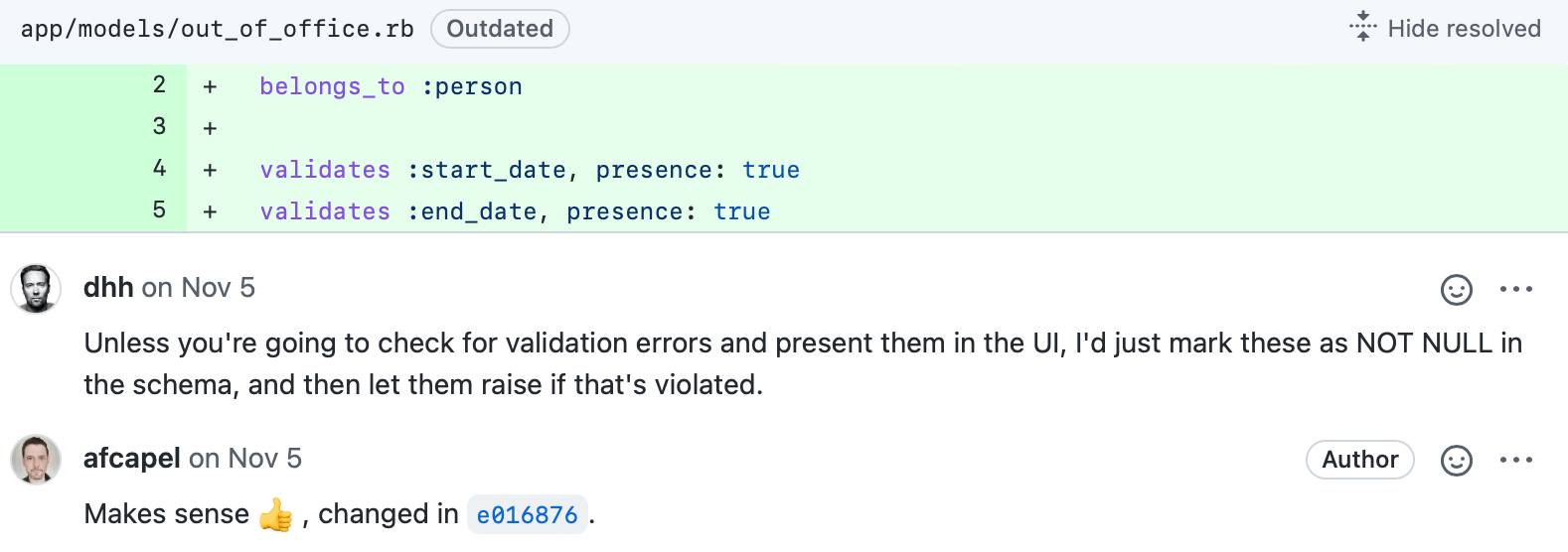Open options menu on dhh's comment

point(1516,289)
